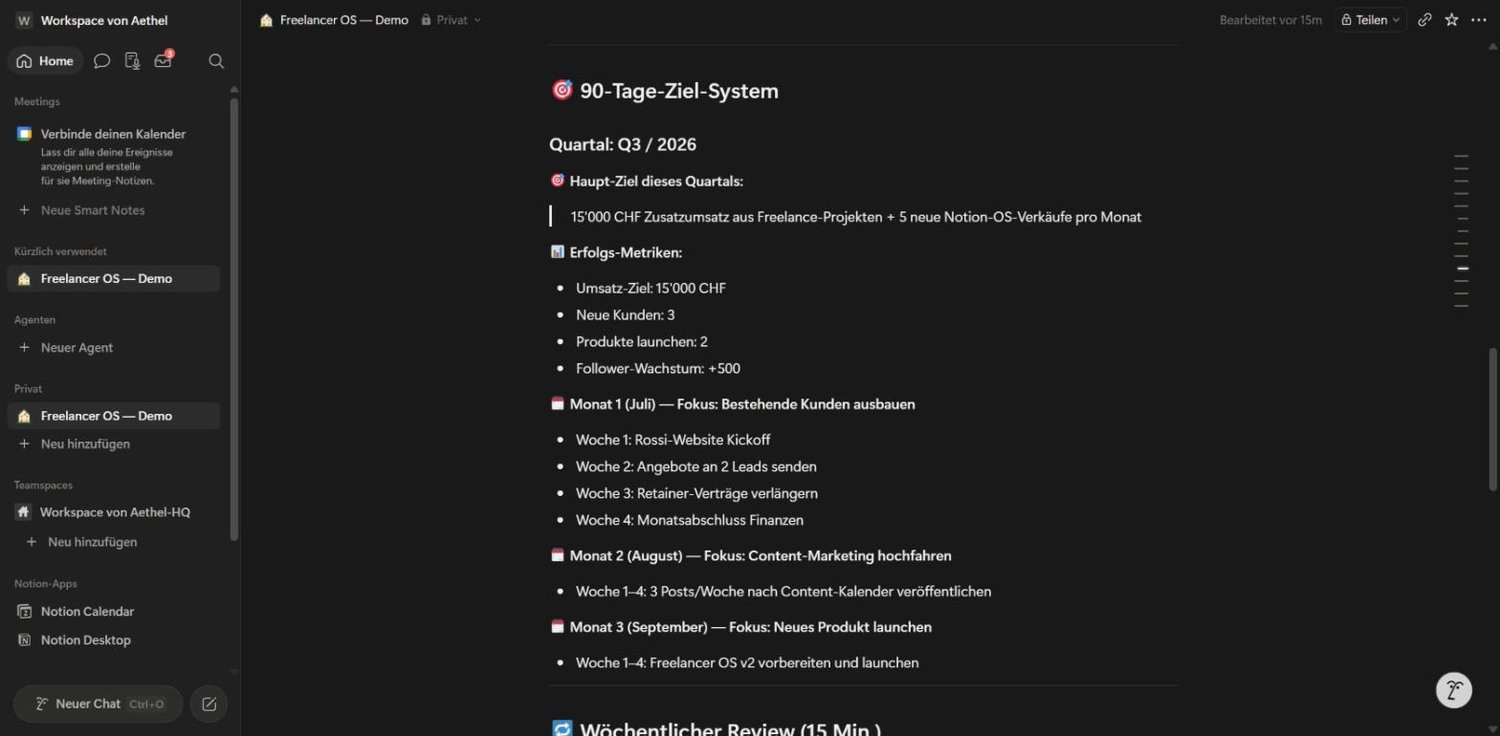Screen dimensions: 1500x736
Task: Open the Notion Desktop app icon
Action: (24, 640)
